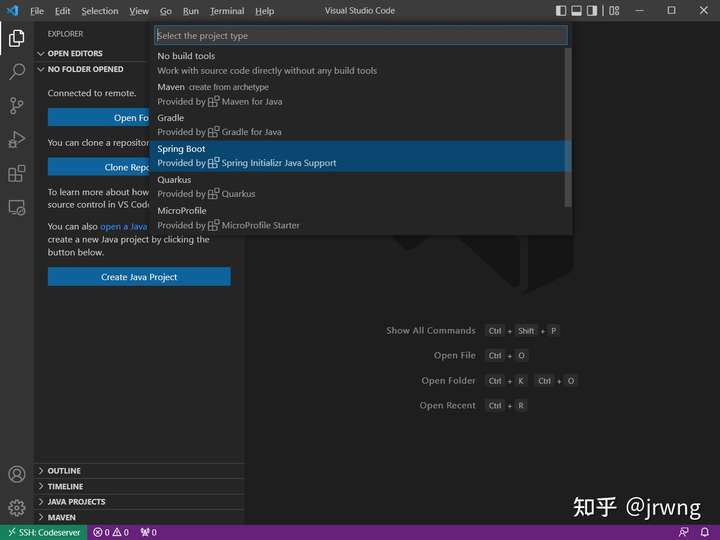Choose Maven create from archetype option
This screenshot has height=540, width=720.
point(358,94)
